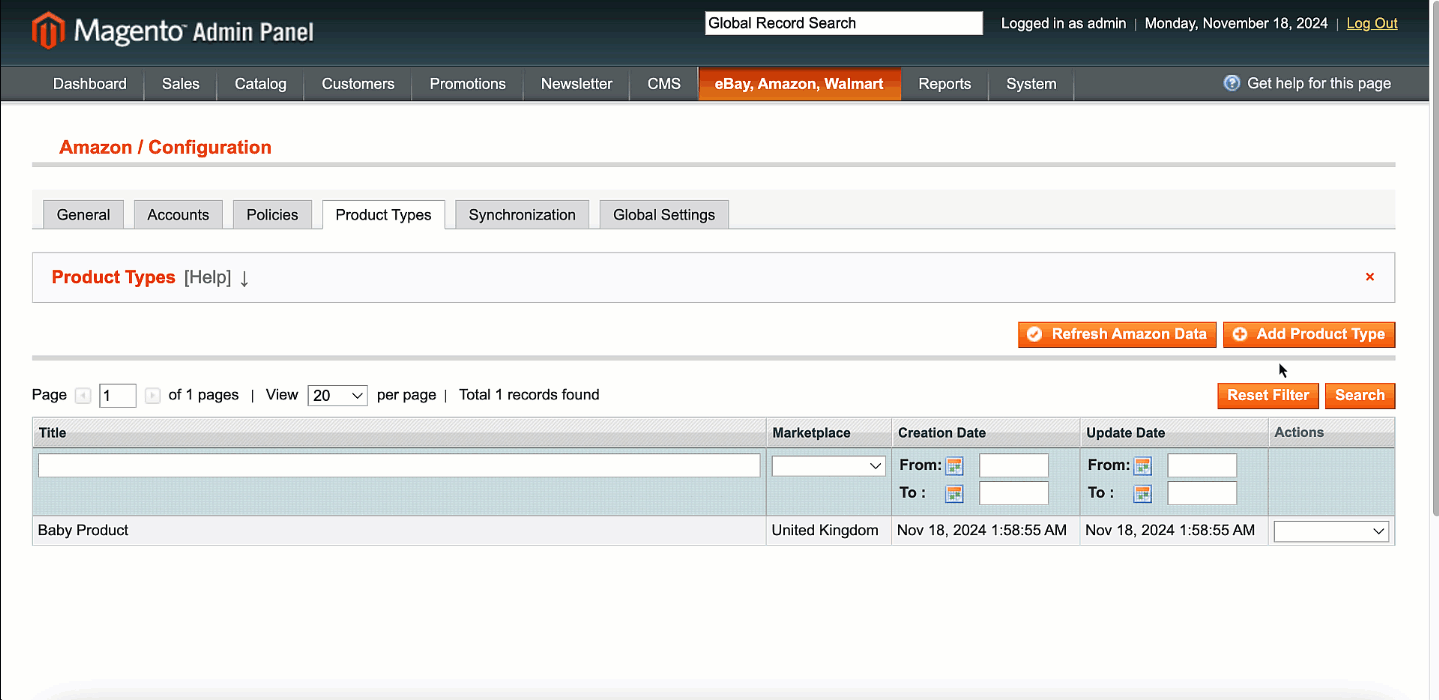Open the Update Date From calendar icon
The width and height of the screenshot is (1439, 700).
[1142, 466]
